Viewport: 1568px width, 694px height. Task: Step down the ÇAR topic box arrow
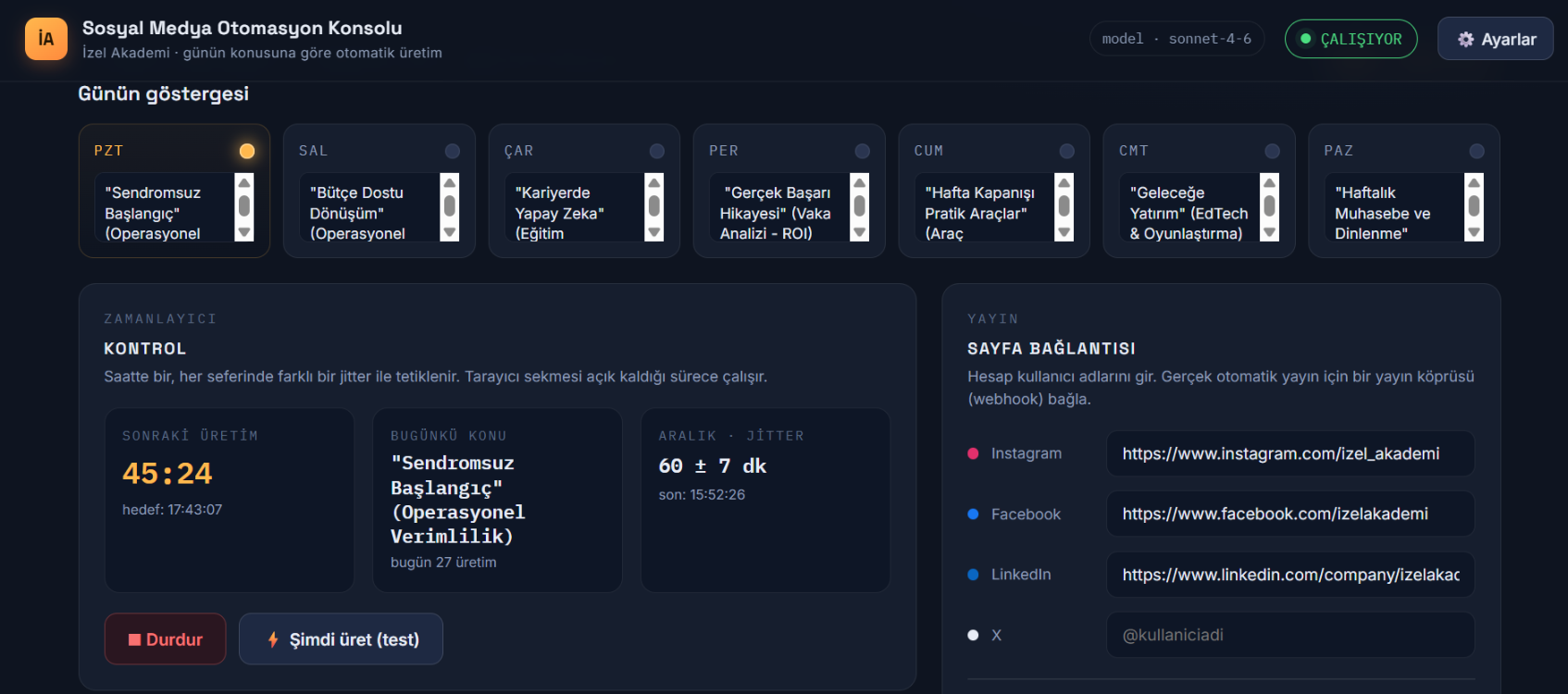tap(654, 233)
